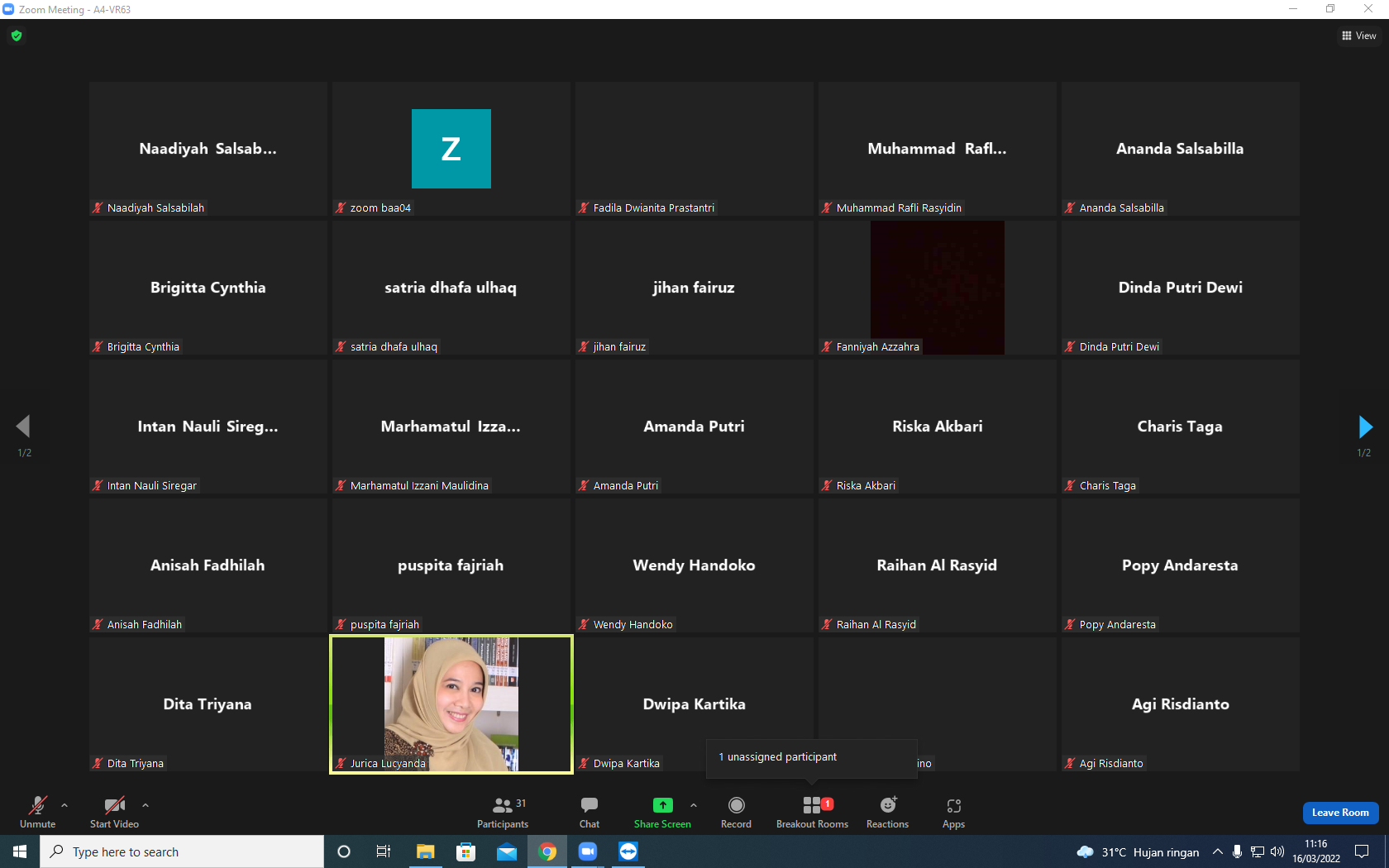
Task: Open Breakout Rooms
Action: [812, 813]
